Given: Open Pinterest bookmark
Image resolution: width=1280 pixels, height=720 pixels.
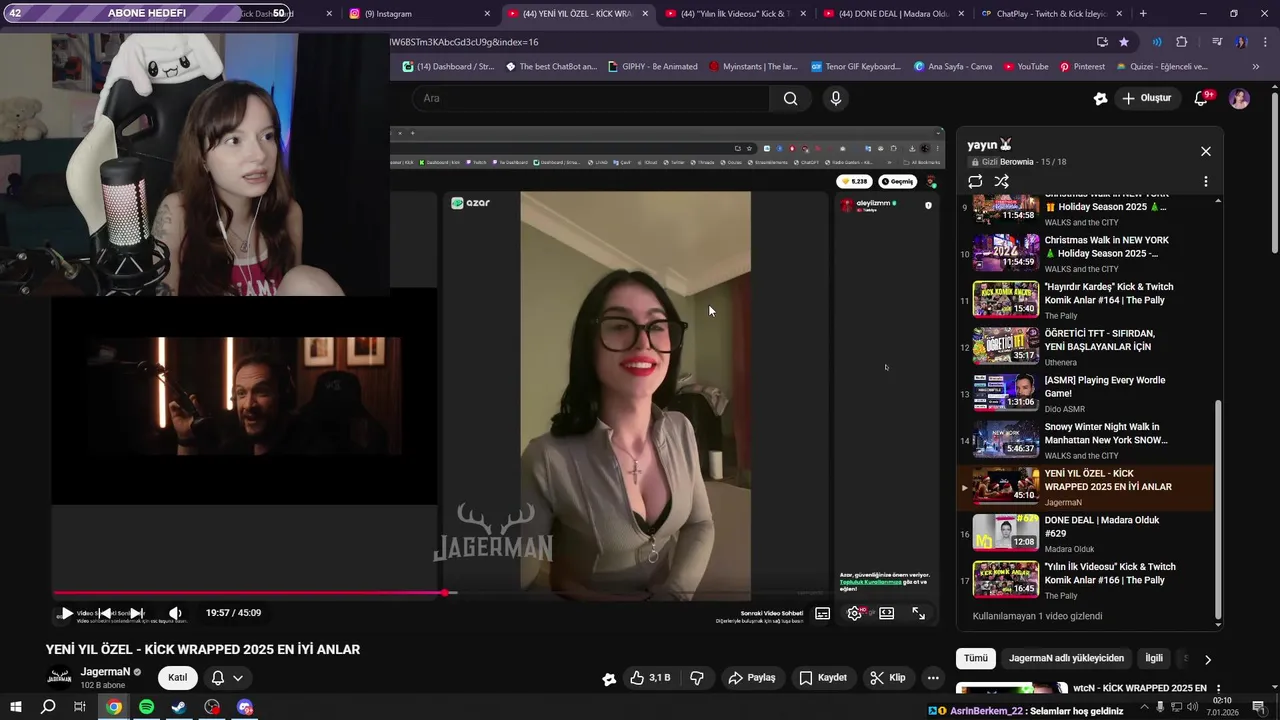Looking at the screenshot, I should point(1082,67).
